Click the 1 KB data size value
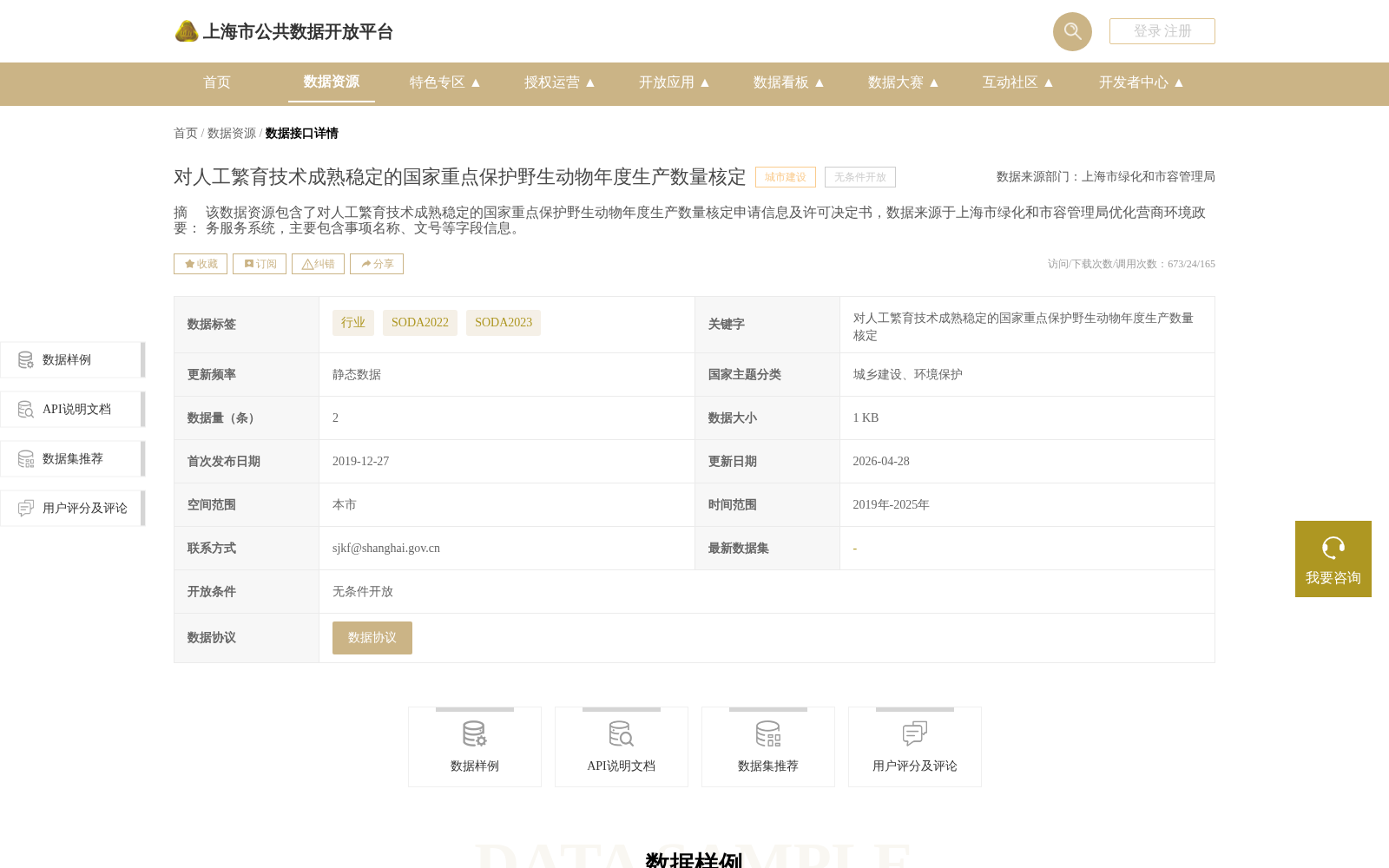 pos(866,418)
